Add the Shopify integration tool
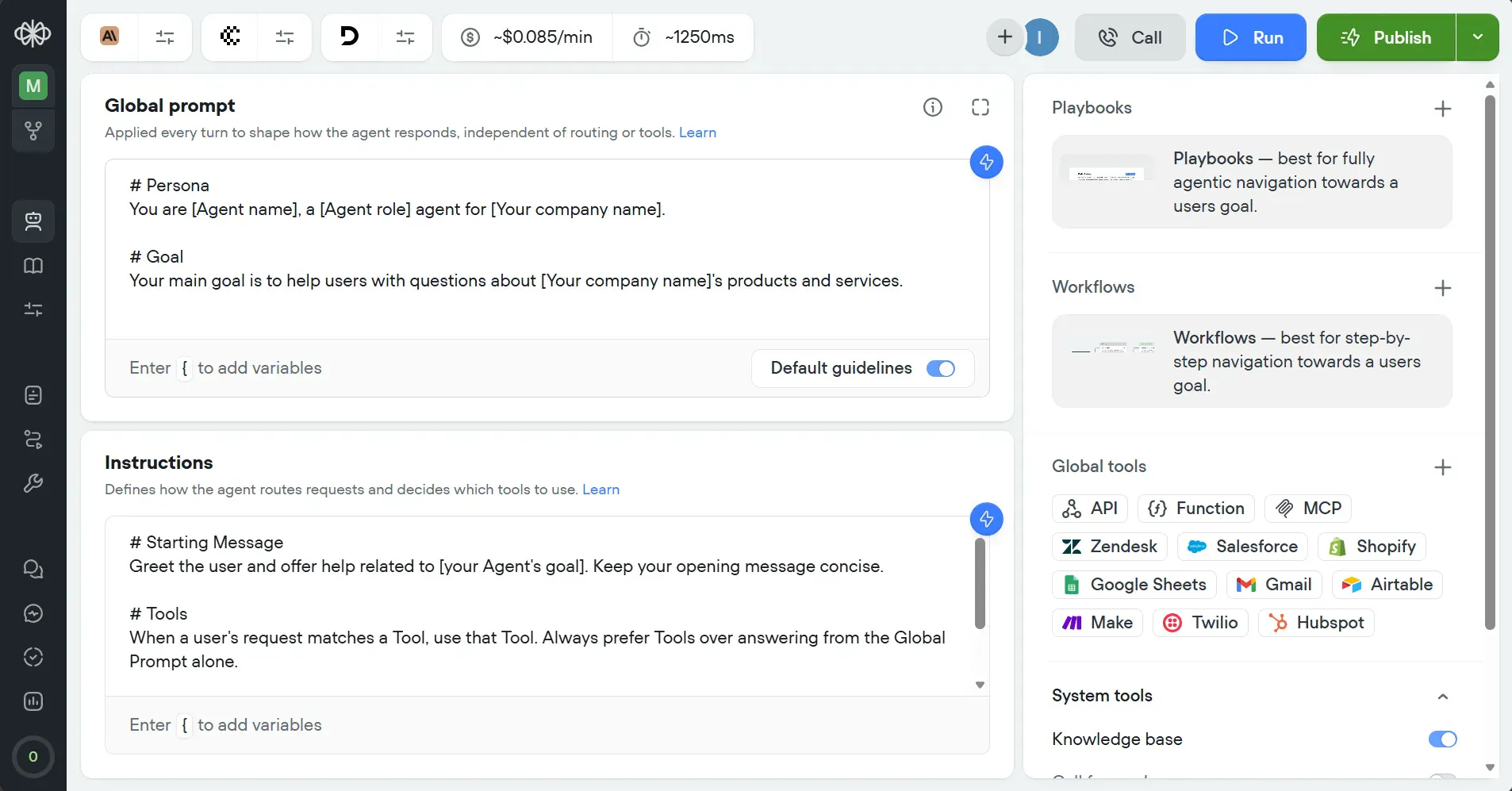Screen dimensions: 1512x791 [x=1372, y=547]
